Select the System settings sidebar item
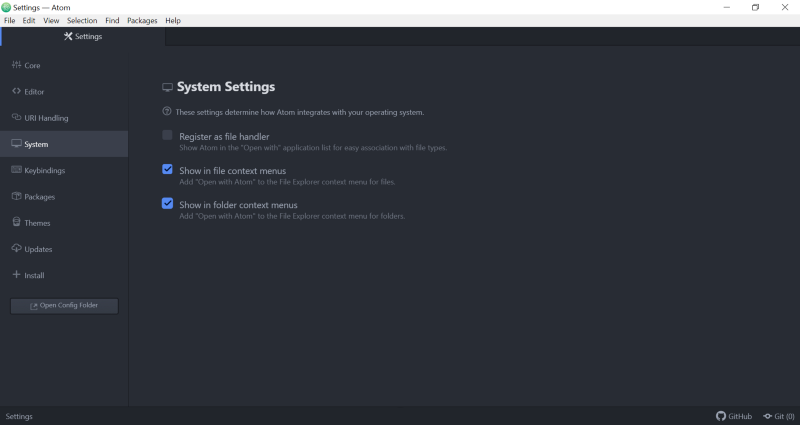 [x=64, y=144]
